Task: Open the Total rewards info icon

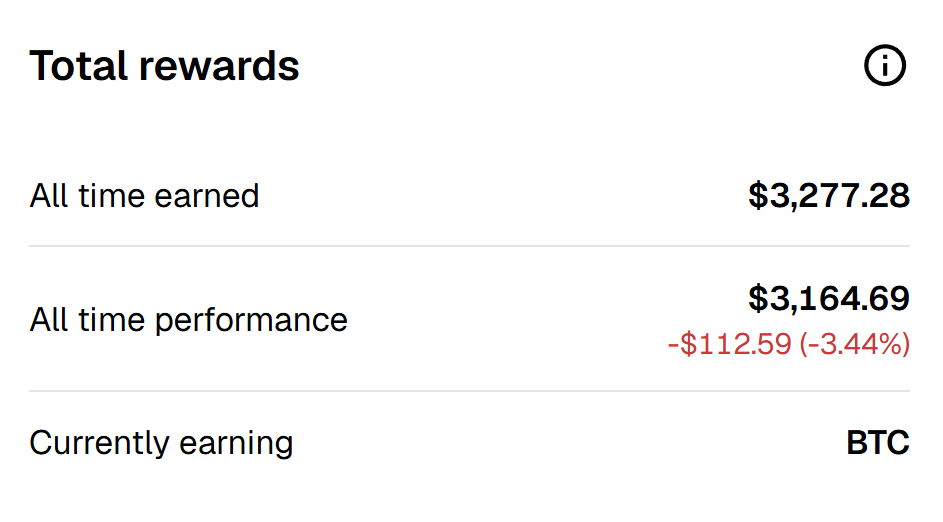Action: pos(885,65)
